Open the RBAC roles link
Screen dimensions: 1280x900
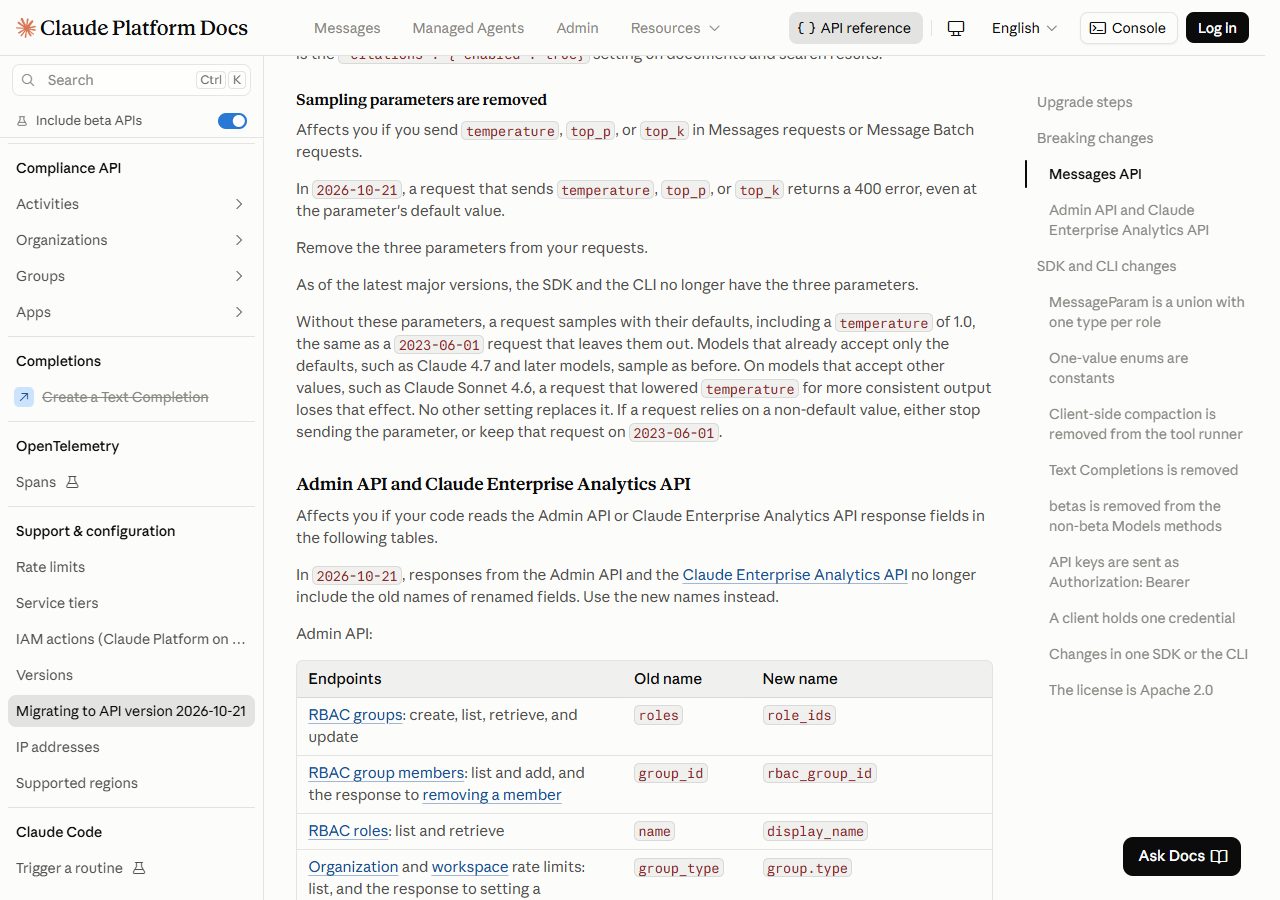(x=348, y=831)
